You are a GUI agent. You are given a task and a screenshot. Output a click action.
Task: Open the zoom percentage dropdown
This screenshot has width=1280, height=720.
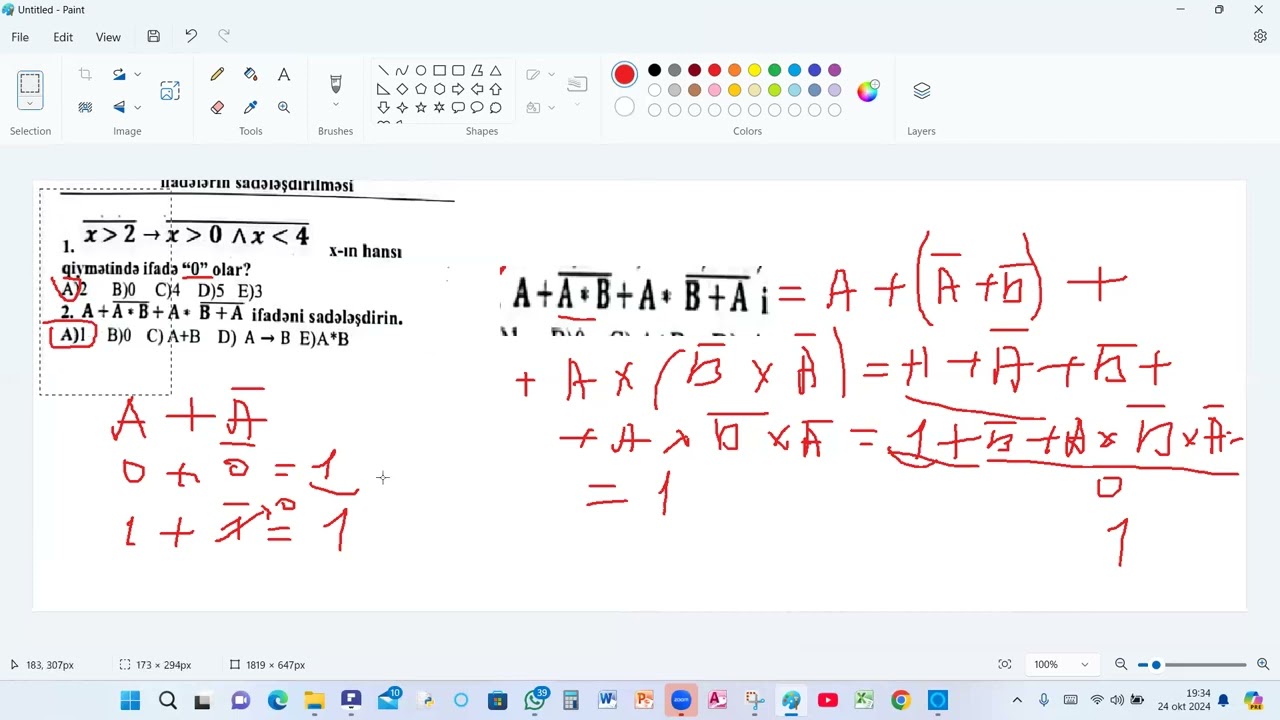[1085, 664]
